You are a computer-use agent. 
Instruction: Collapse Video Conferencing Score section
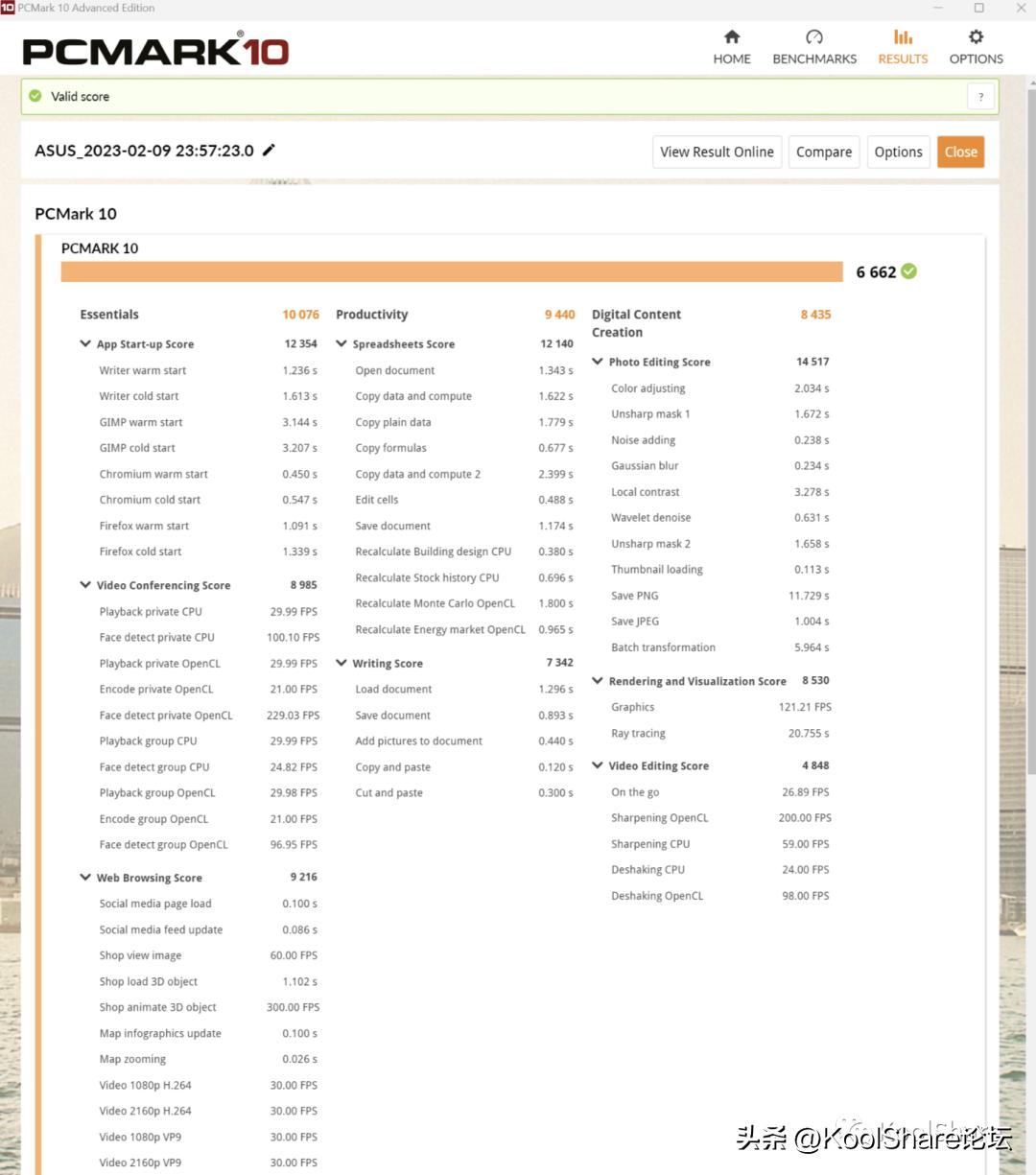[x=85, y=584]
